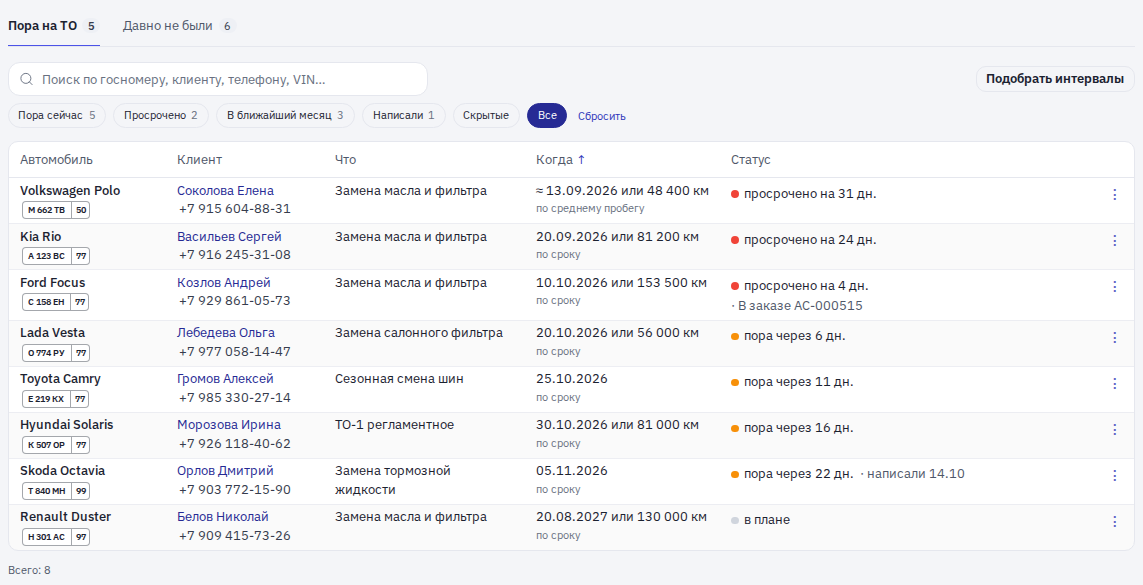Open client Морозова Ирина
This screenshot has height=585, width=1143.
pos(229,425)
